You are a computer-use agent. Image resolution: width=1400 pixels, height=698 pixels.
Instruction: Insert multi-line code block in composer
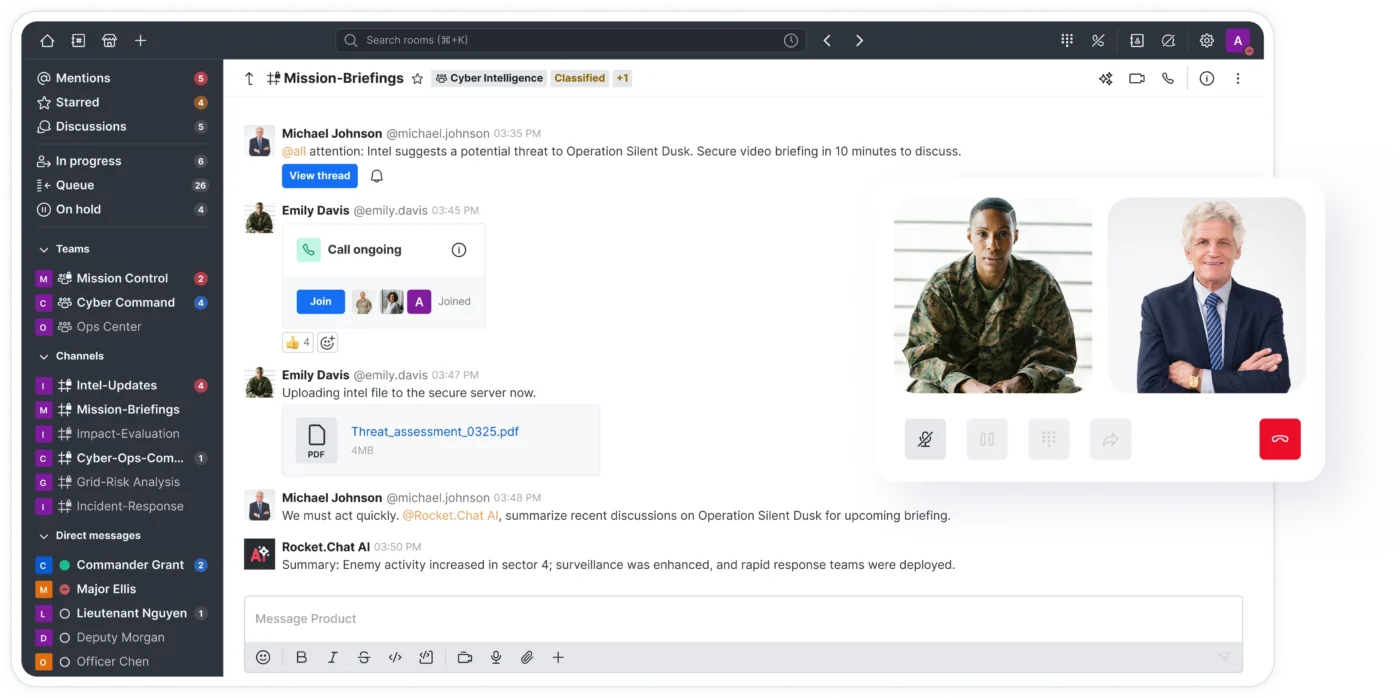(426, 657)
